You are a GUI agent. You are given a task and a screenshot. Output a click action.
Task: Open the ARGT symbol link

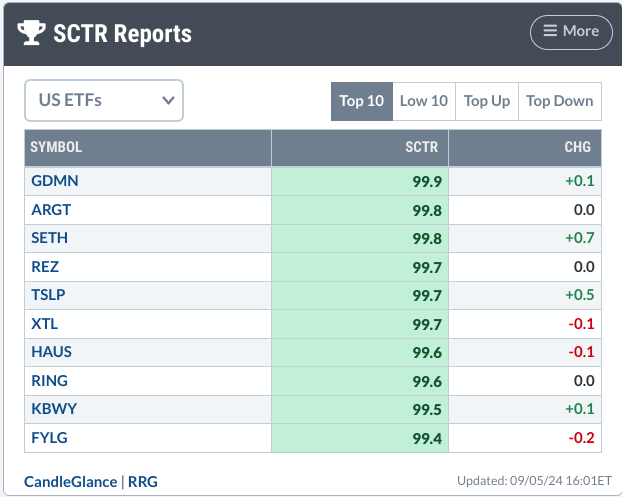pos(51,210)
